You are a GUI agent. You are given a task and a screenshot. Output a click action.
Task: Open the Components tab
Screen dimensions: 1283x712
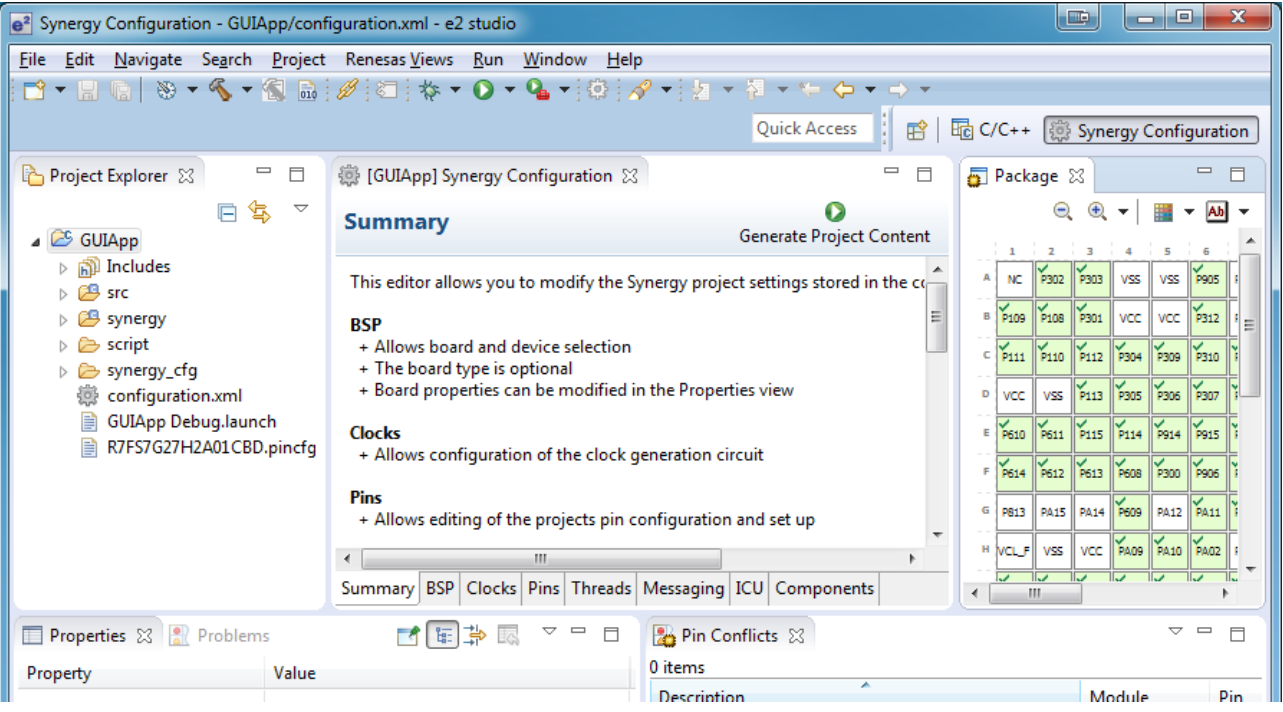pos(824,588)
